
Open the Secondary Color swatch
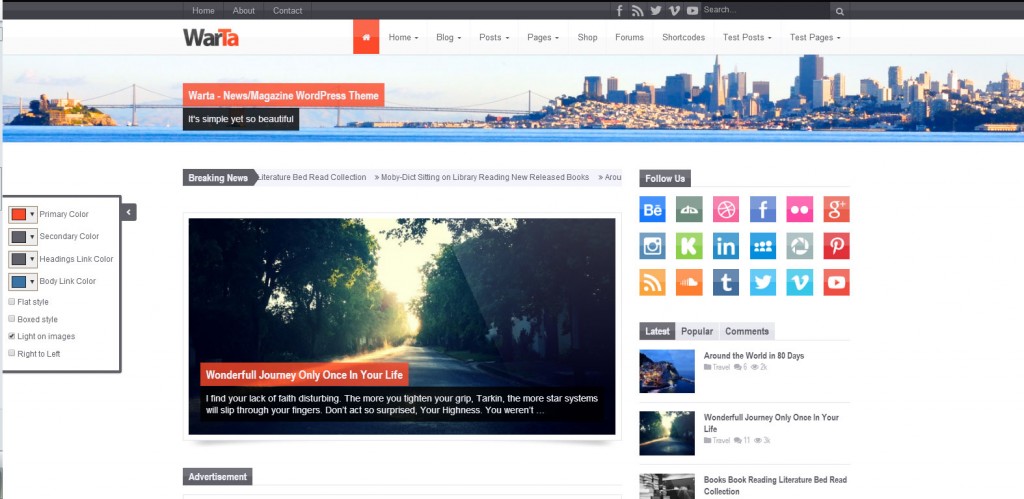coord(23,236)
